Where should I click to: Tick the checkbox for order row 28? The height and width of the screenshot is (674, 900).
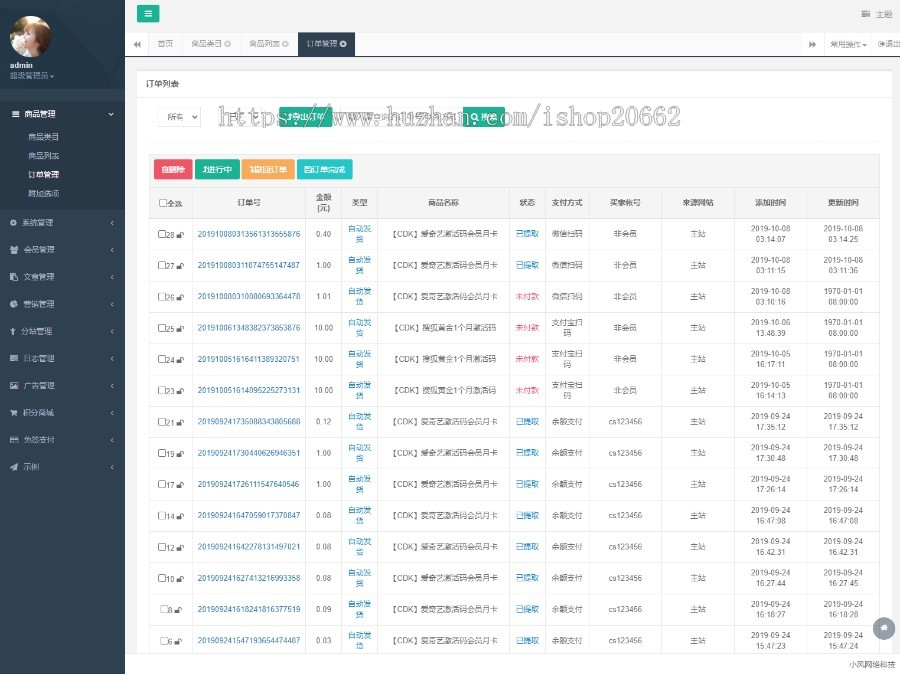[x=161, y=234]
